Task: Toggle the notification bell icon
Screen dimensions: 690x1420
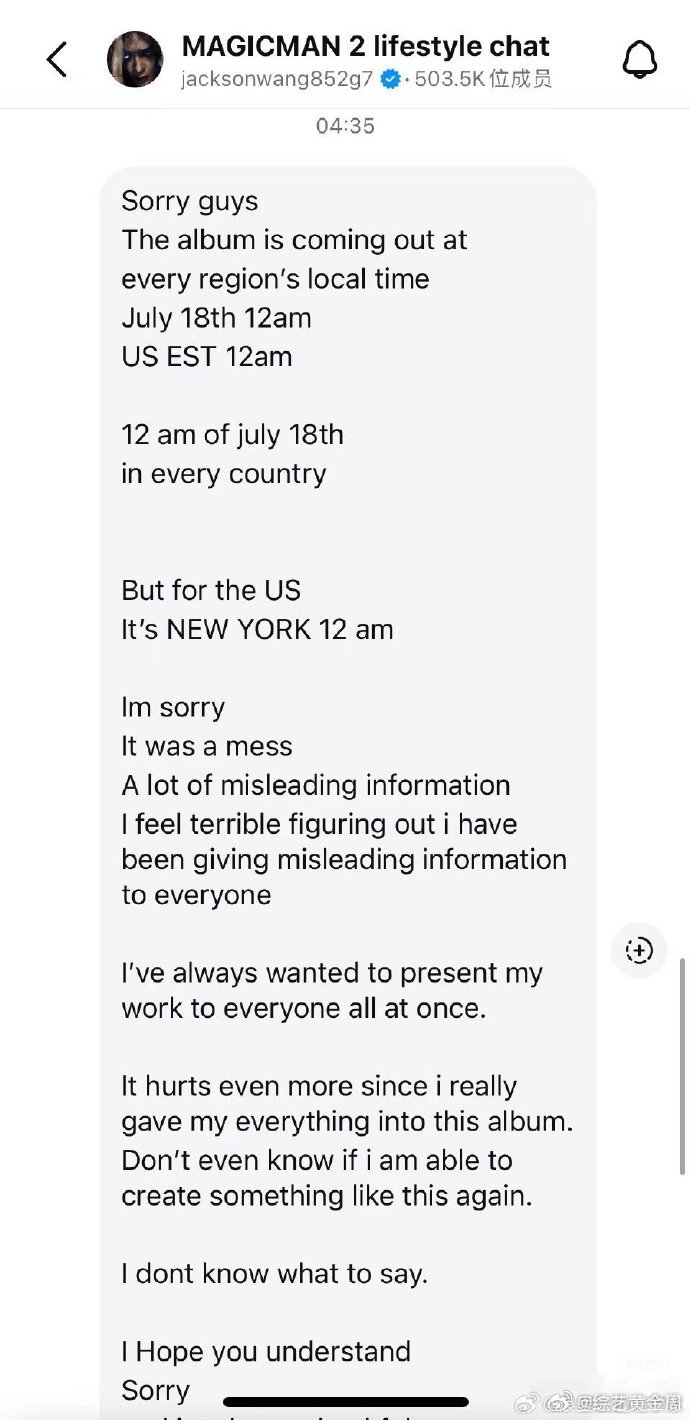Action: point(640,60)
